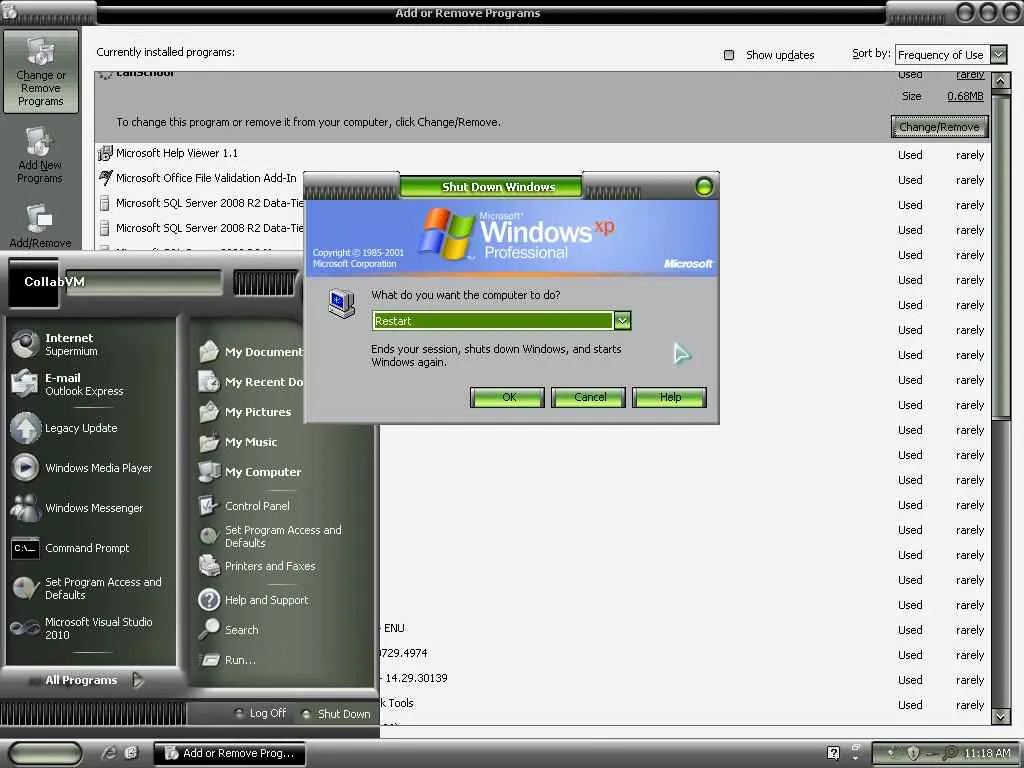The image size is (1024, 768).
Task: Open Windows Messenger
Action: click(x=89, y=508)
